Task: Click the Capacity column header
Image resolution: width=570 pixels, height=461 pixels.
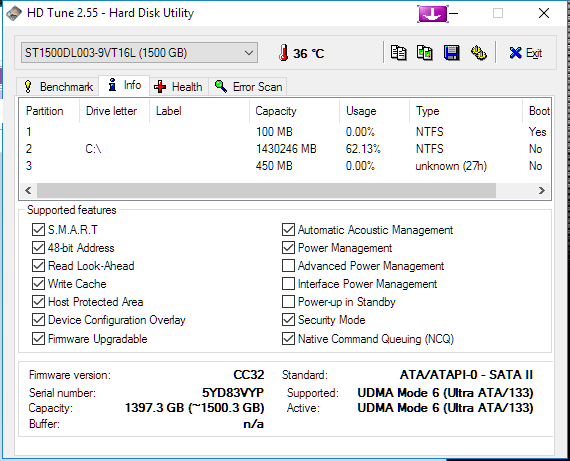Action: click(x=294, y=111)
